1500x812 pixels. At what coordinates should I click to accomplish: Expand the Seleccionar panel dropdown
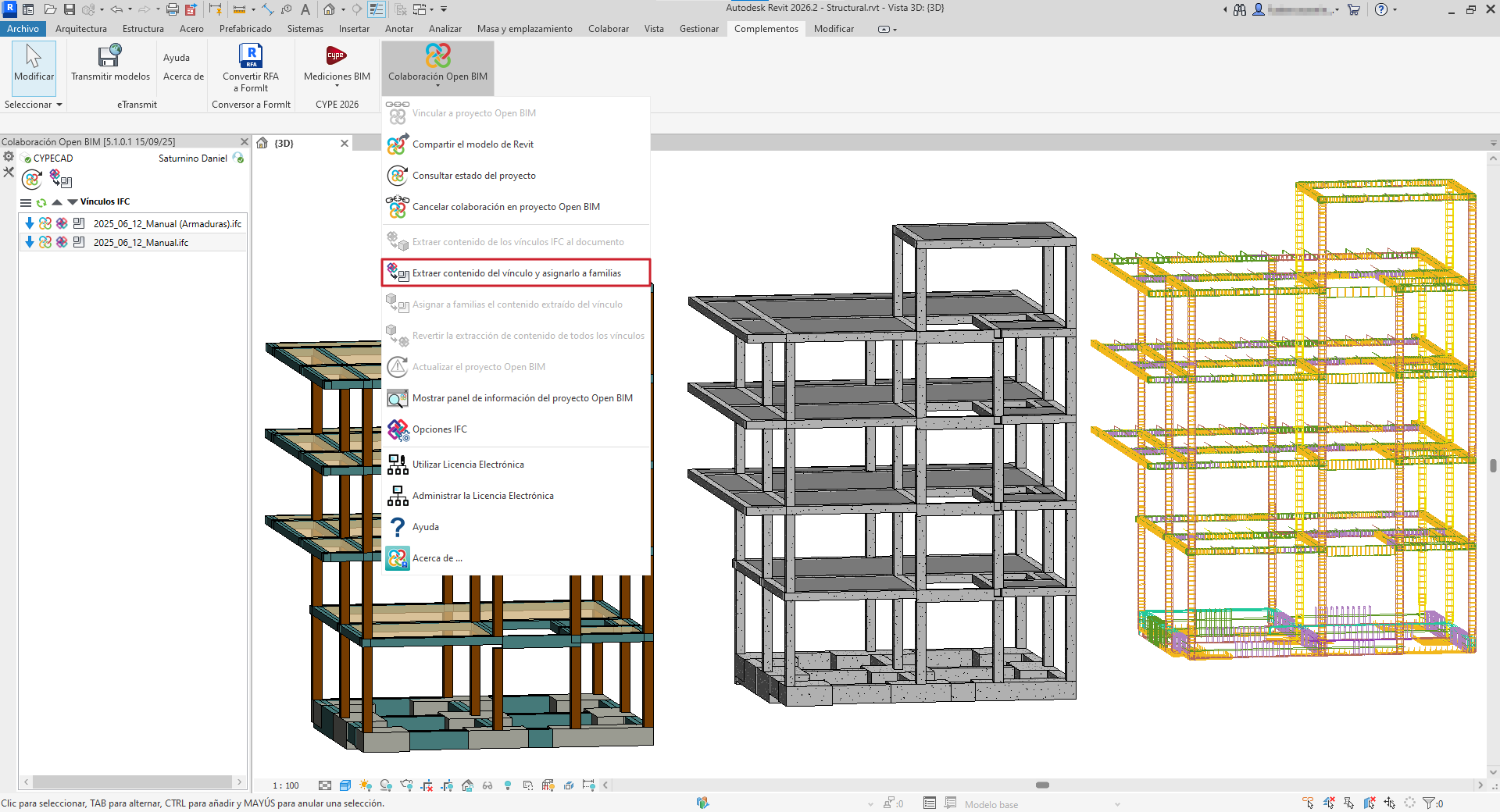point(33,105)
